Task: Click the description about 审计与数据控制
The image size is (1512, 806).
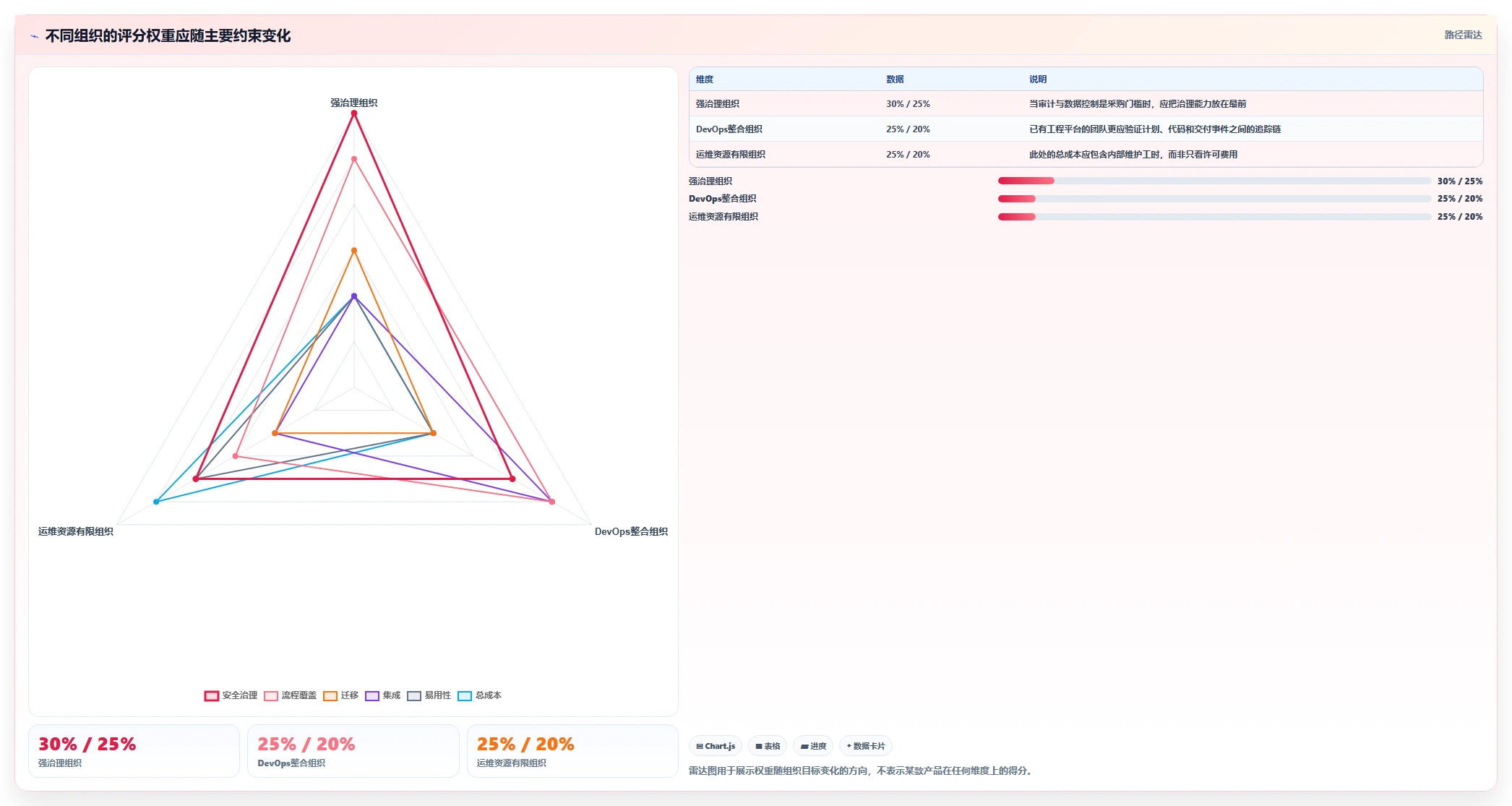Action: pyautogui.click(x=1138, y=104)
